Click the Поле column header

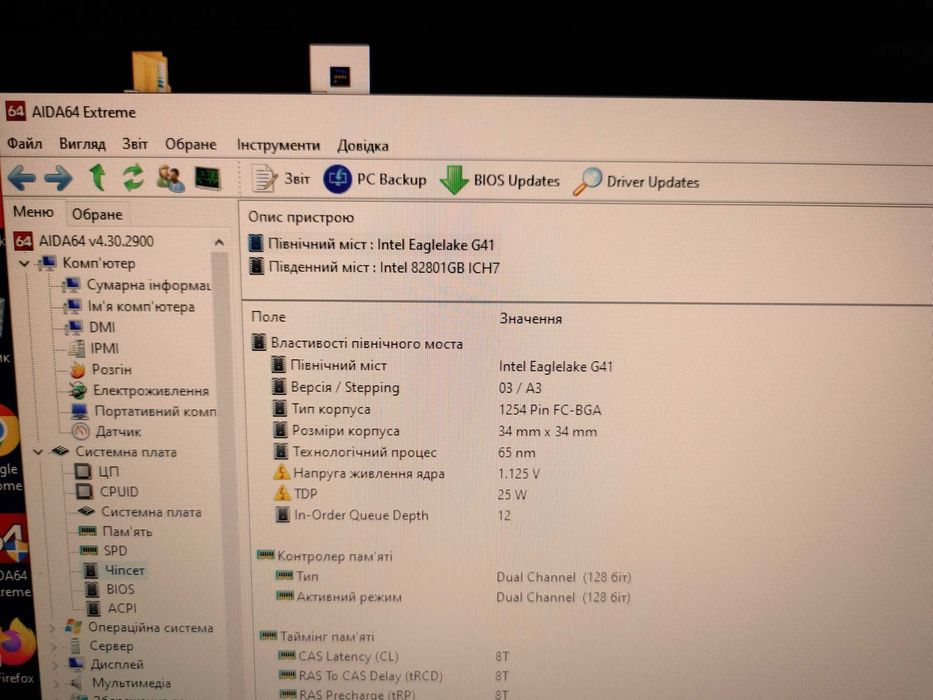coord(268,317)
